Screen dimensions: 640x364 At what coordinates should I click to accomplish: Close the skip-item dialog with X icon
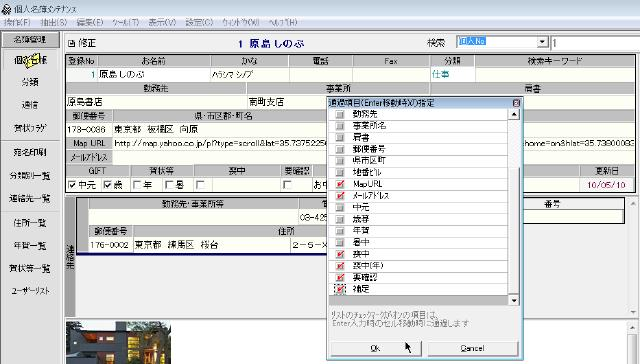516,103
